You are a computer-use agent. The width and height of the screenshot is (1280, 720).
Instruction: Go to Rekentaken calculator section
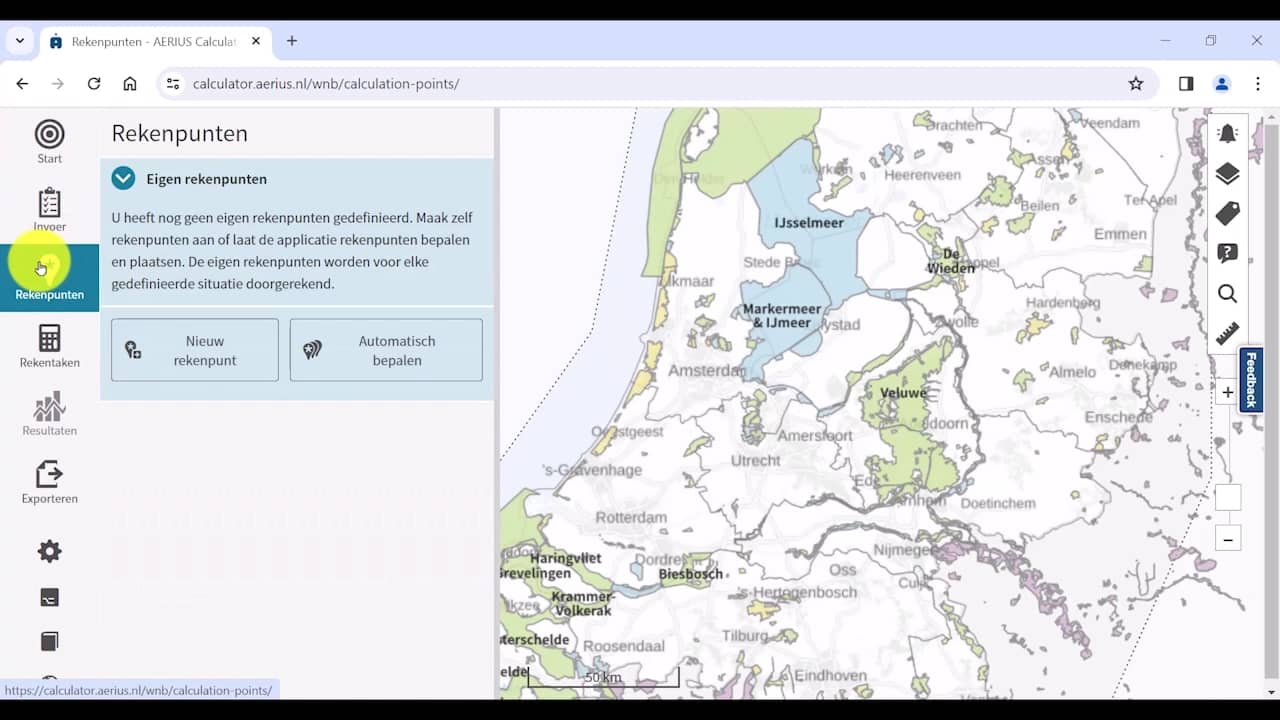(49, 346)
